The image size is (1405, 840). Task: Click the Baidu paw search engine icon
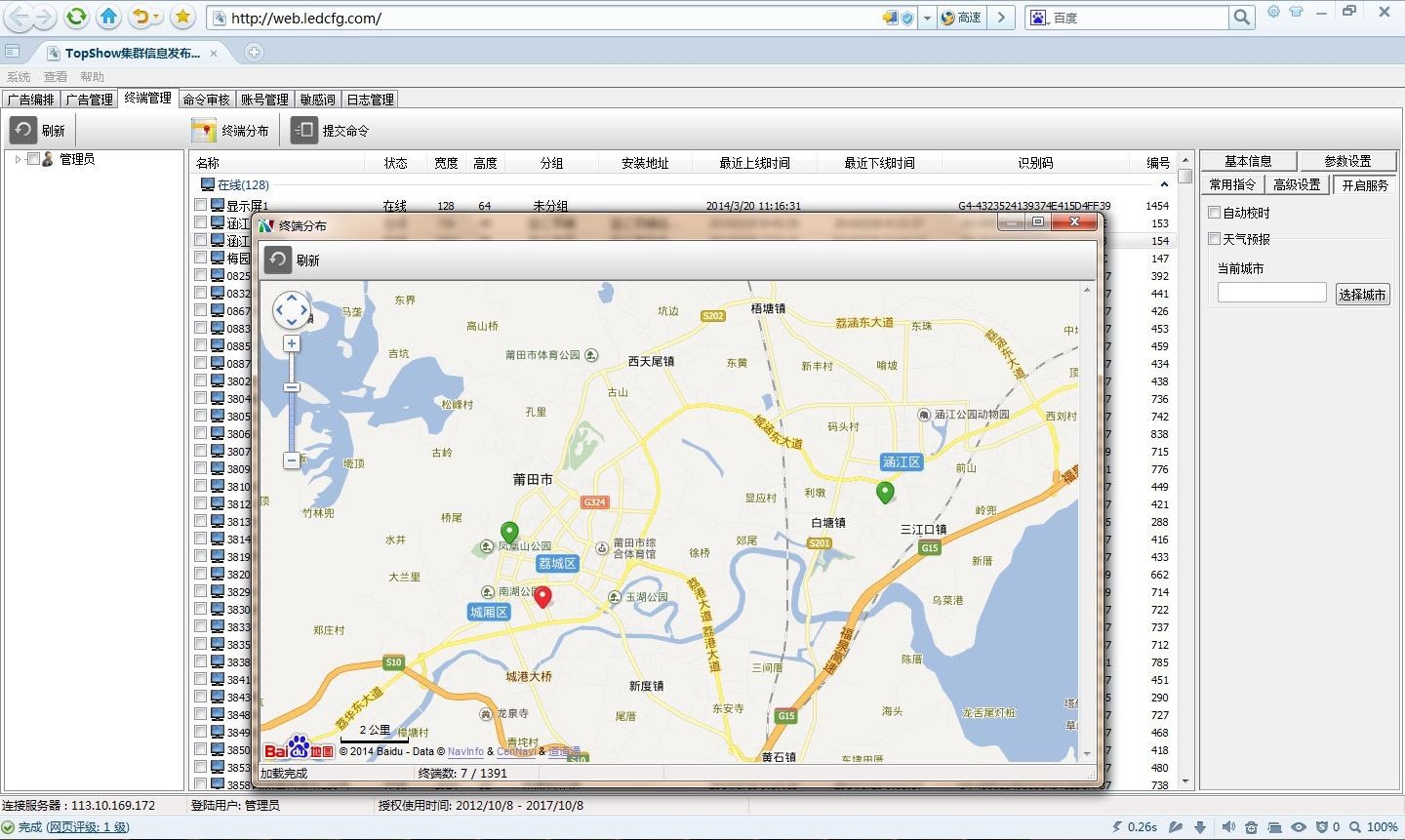click(x=1039, y=18)
